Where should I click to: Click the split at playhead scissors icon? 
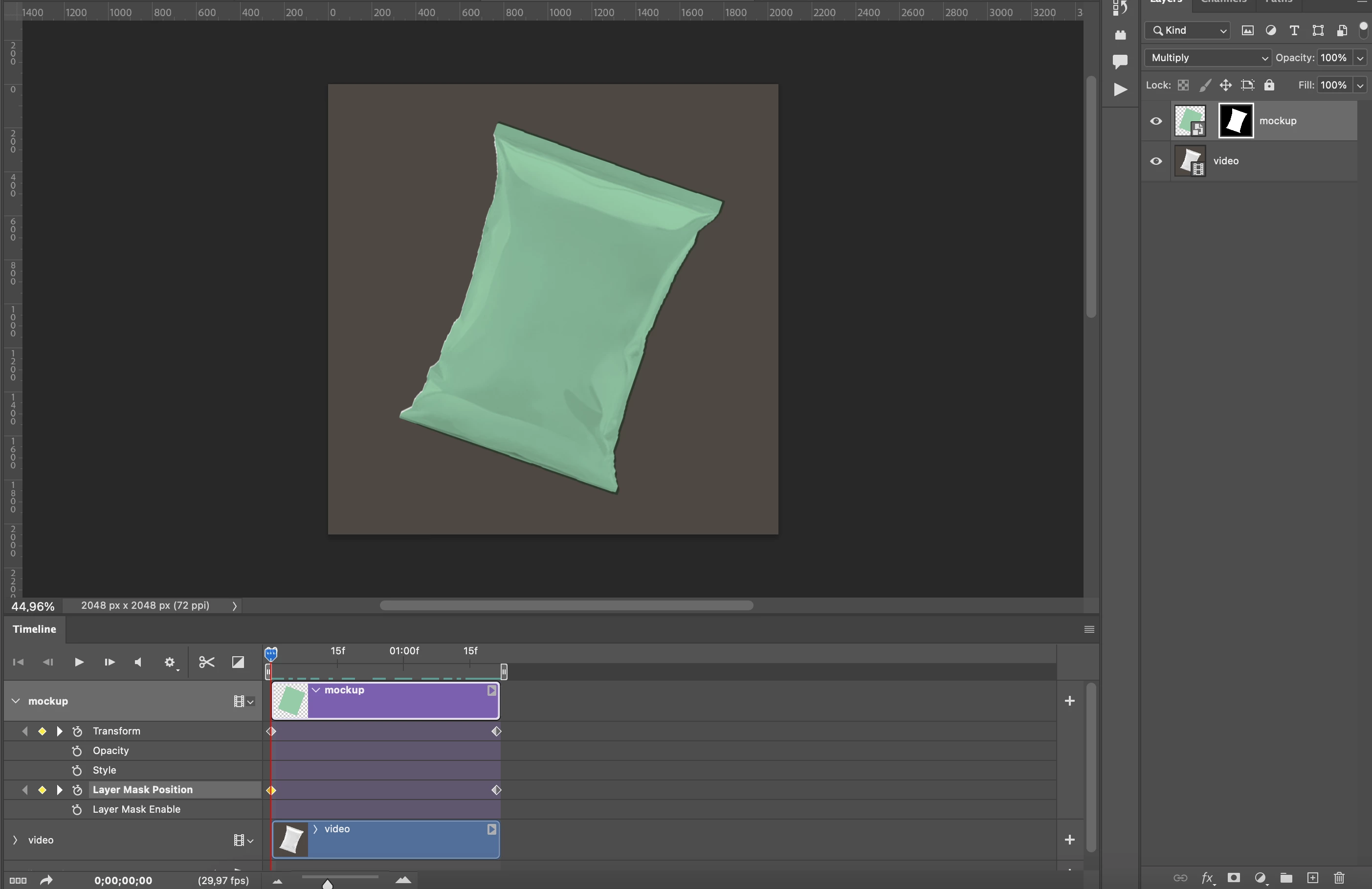point(206,662)
